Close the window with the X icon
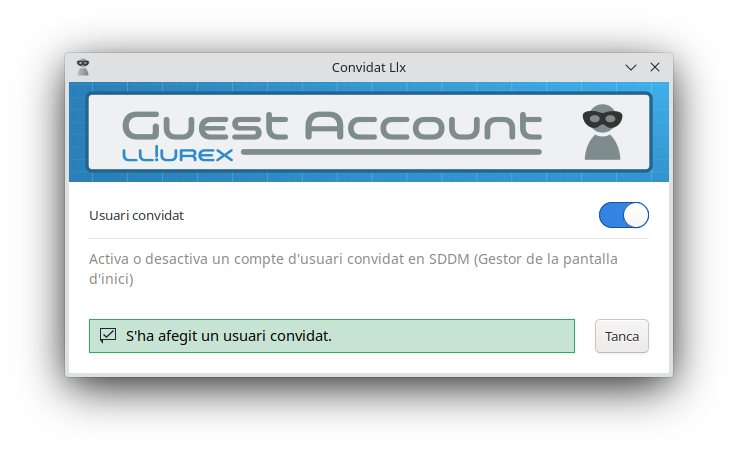This screenshot has height=454, width=738. [655, 67]
